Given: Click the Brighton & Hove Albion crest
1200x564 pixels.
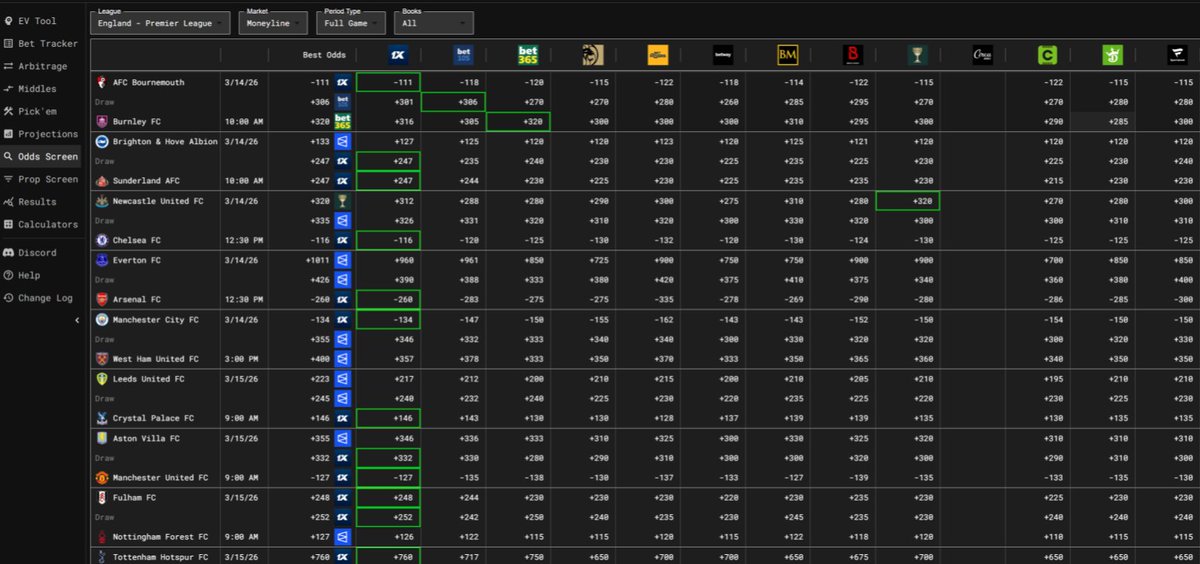Looking at the screenshot, I should [x=101, y=141].
